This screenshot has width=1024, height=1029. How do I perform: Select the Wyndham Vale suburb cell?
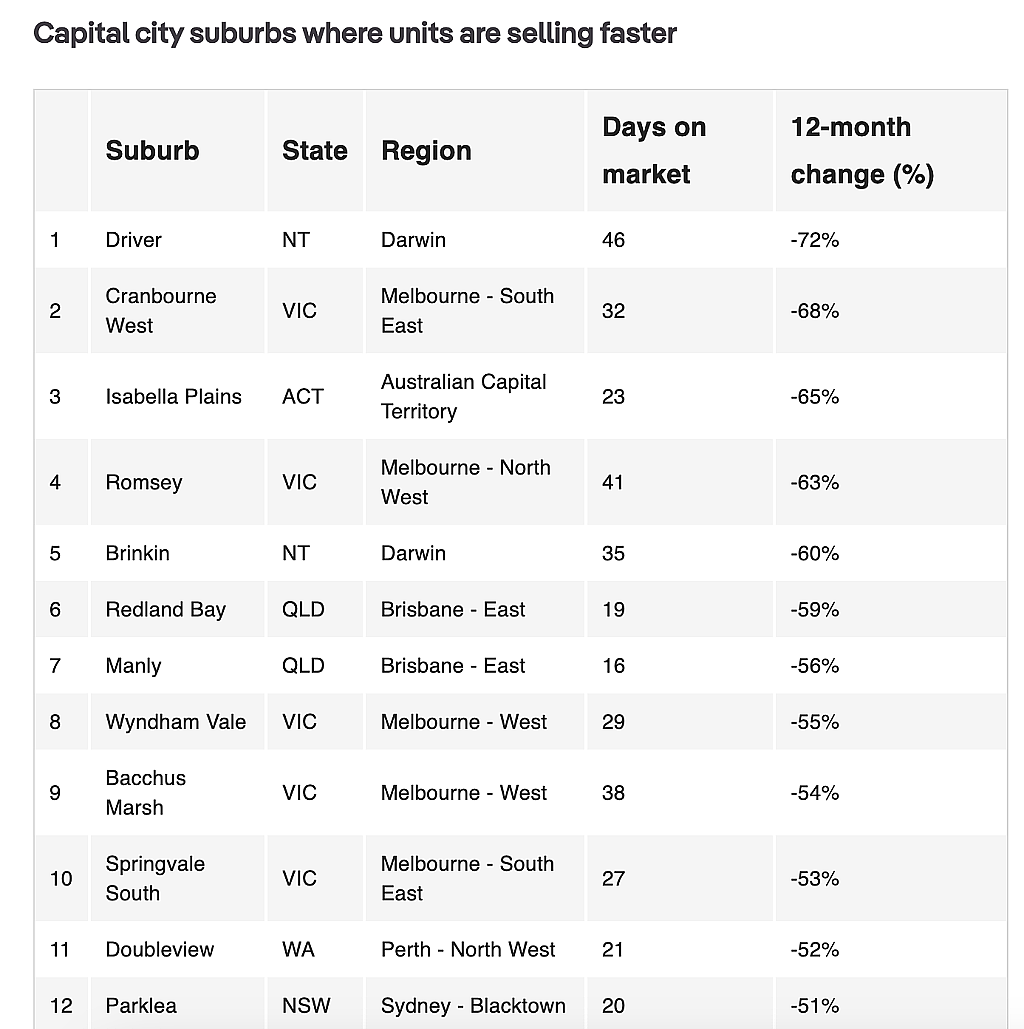177,722
